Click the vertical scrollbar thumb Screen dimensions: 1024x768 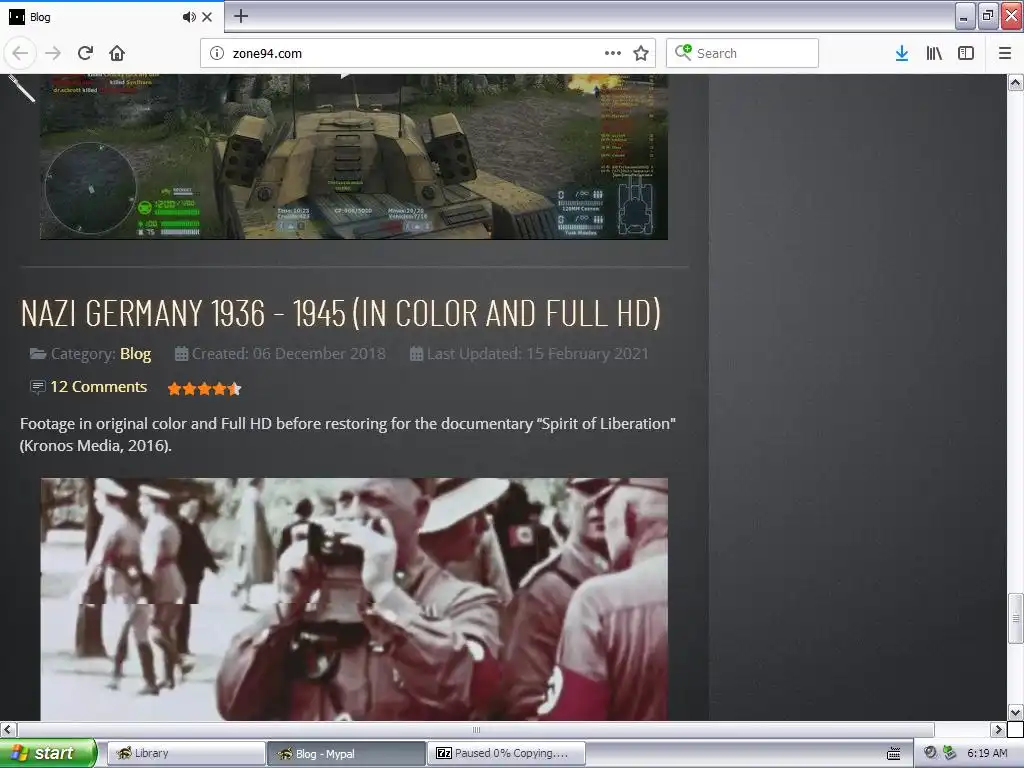(x=1015, y=618)
